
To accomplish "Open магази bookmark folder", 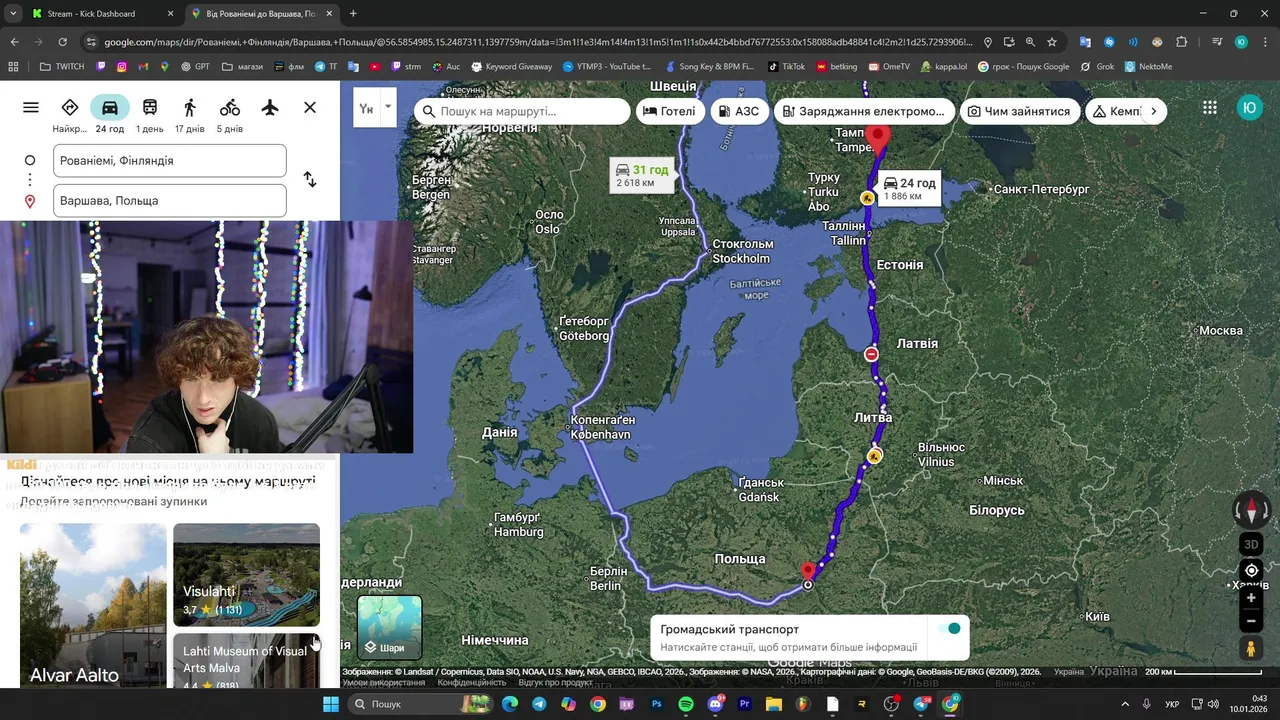I will (243, 67).
